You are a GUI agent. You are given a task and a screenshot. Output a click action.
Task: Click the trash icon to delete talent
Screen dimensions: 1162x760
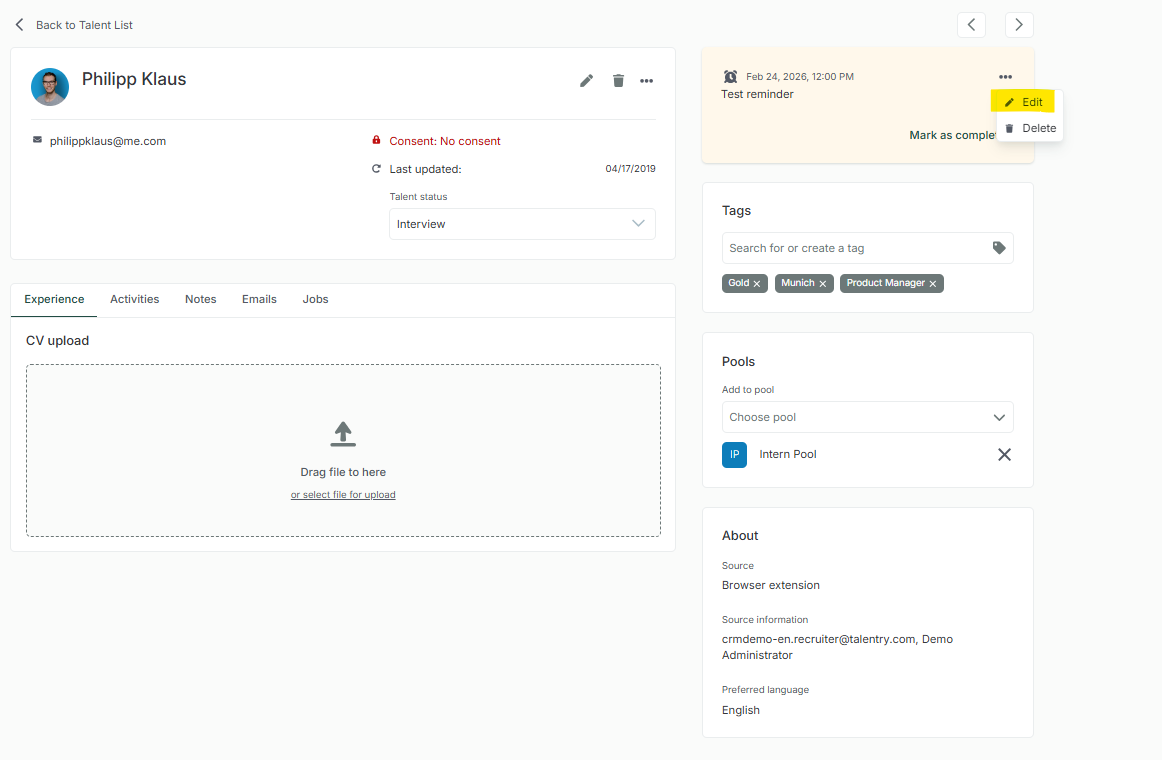click(618, 81)
